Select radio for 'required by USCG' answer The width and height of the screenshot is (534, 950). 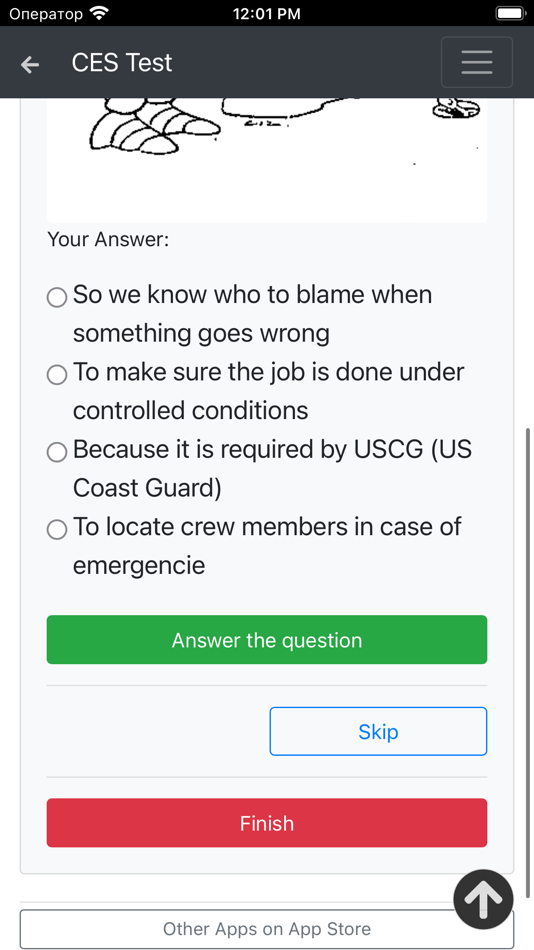pos(57,452)
